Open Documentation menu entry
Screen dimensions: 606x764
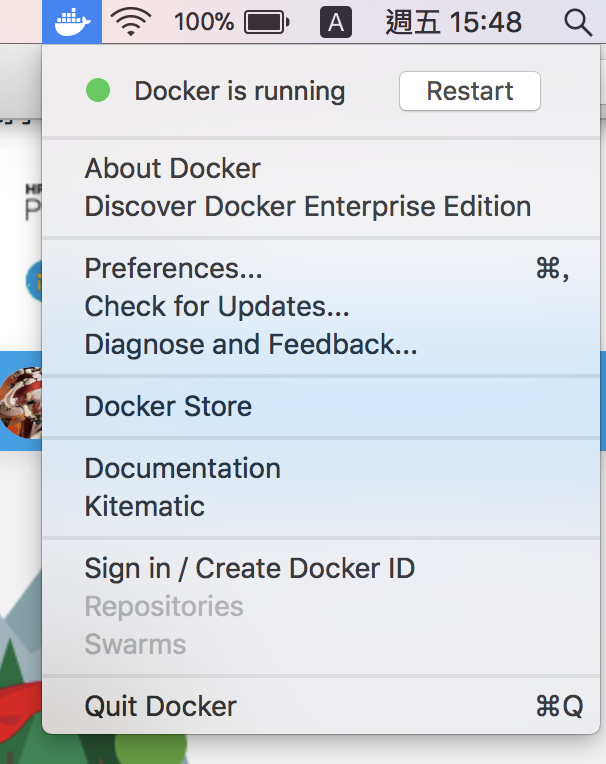[183, 468]
